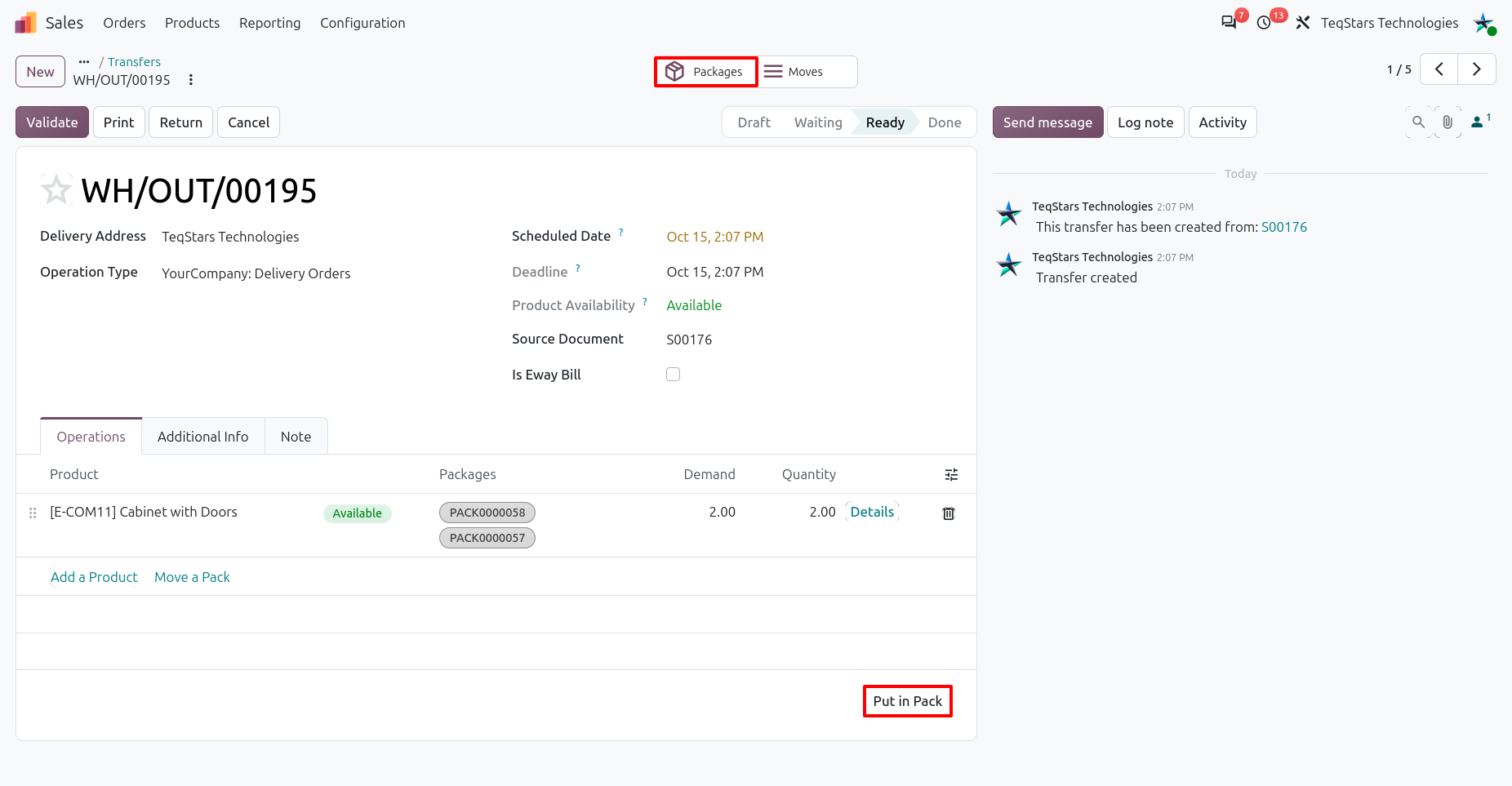Viewport: 1512px width, 786px height.
Task: Select the Waiting status stage
Action: point(818,122)
